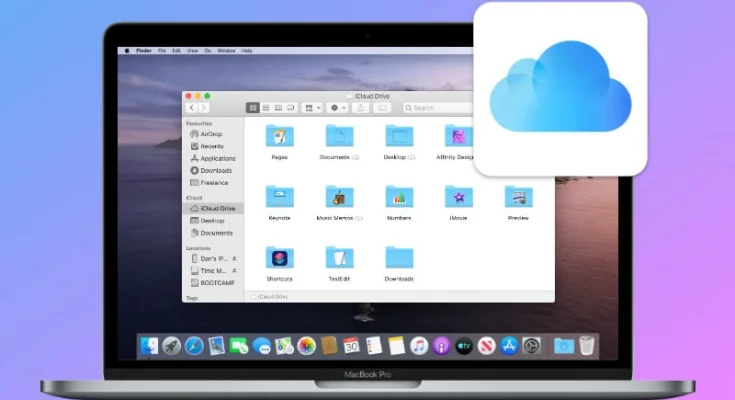
Task: Open Calendar from the Dock
Action: (351, 346)
